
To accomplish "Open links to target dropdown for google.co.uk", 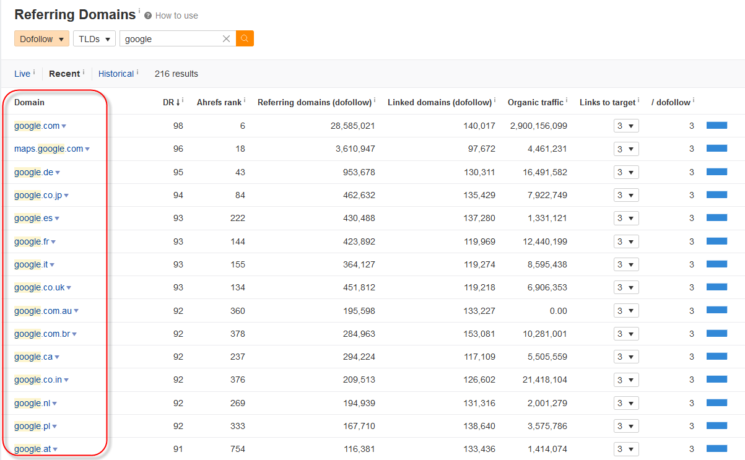I will click(626, 288).
